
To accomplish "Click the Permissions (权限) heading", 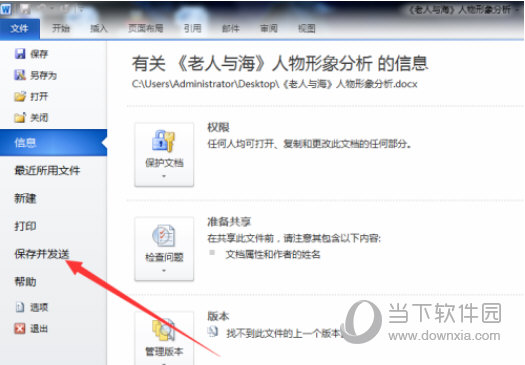I will coord(218,127).
